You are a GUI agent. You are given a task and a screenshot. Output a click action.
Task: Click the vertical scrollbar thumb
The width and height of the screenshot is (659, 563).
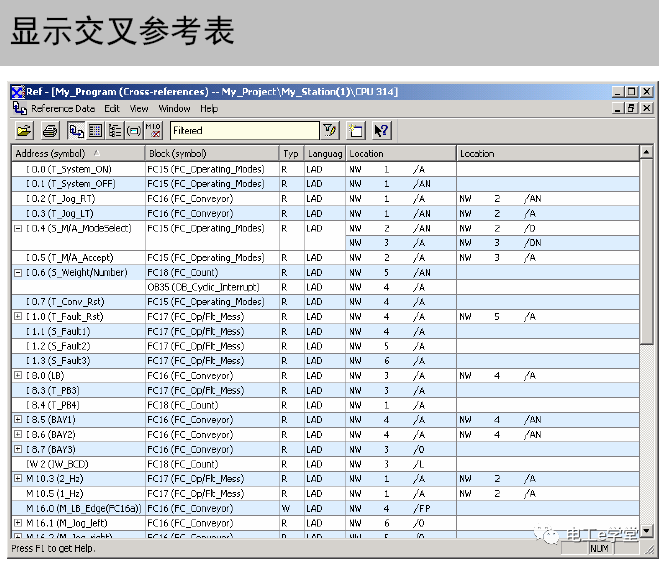pos(646,251)
